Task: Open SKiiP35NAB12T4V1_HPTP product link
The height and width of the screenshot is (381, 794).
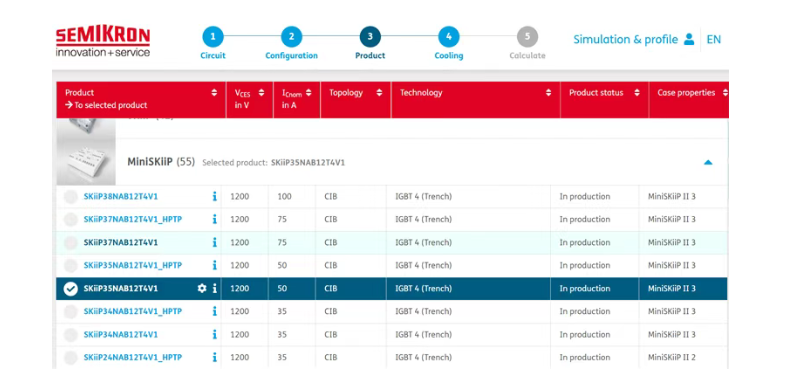Action: pyautogui.click(x=133, y=265)
